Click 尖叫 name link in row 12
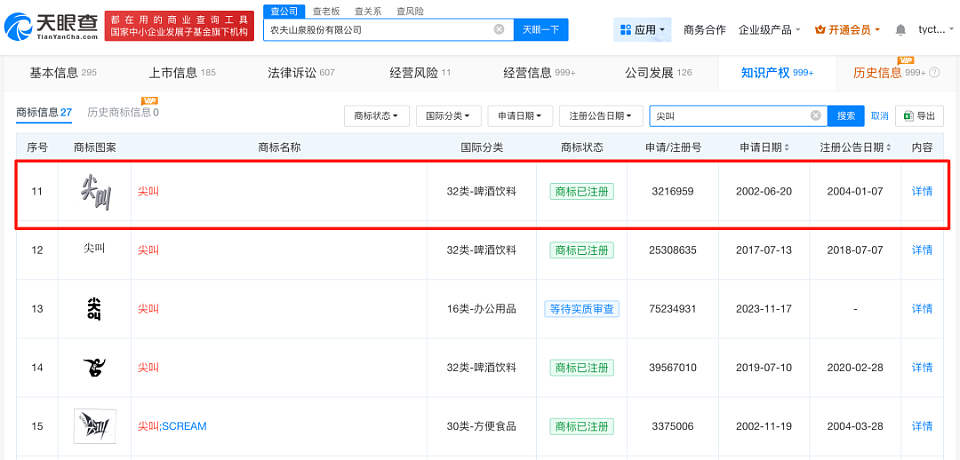960x460 pixels. [148, 250]
